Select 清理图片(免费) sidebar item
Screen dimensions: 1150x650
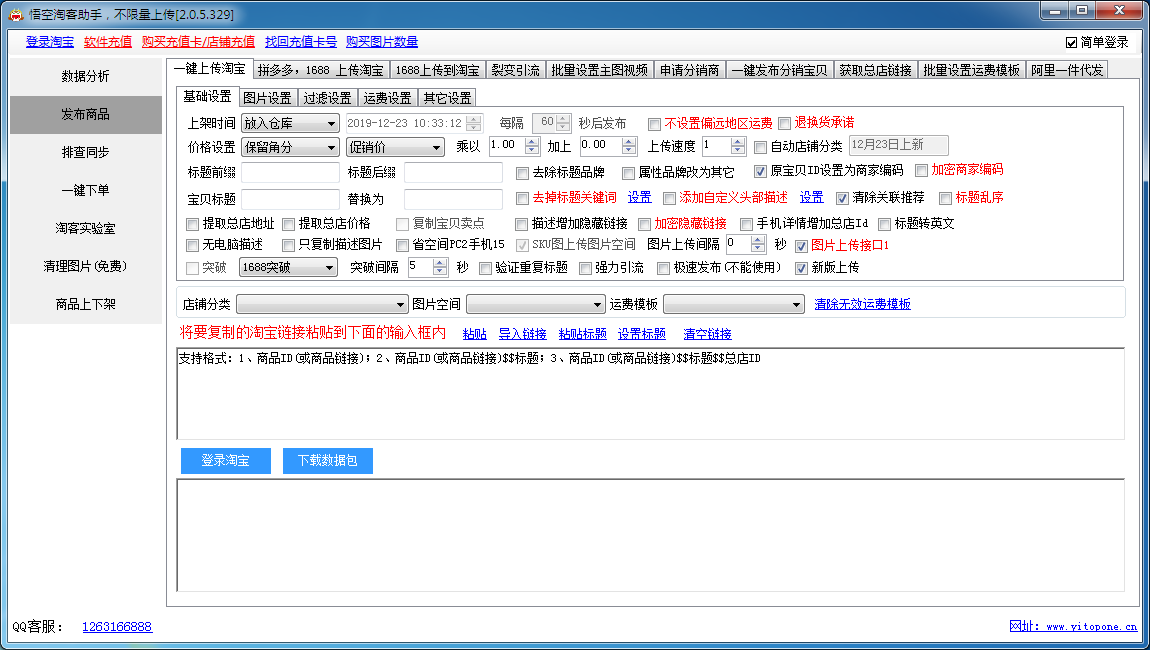click(x=86, y=266)
